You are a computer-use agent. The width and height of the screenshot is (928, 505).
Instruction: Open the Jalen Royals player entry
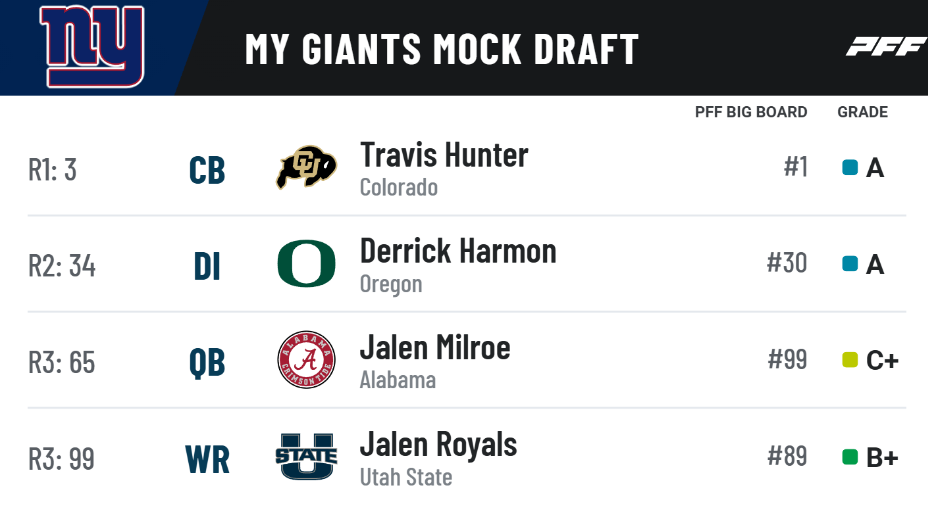438,444
